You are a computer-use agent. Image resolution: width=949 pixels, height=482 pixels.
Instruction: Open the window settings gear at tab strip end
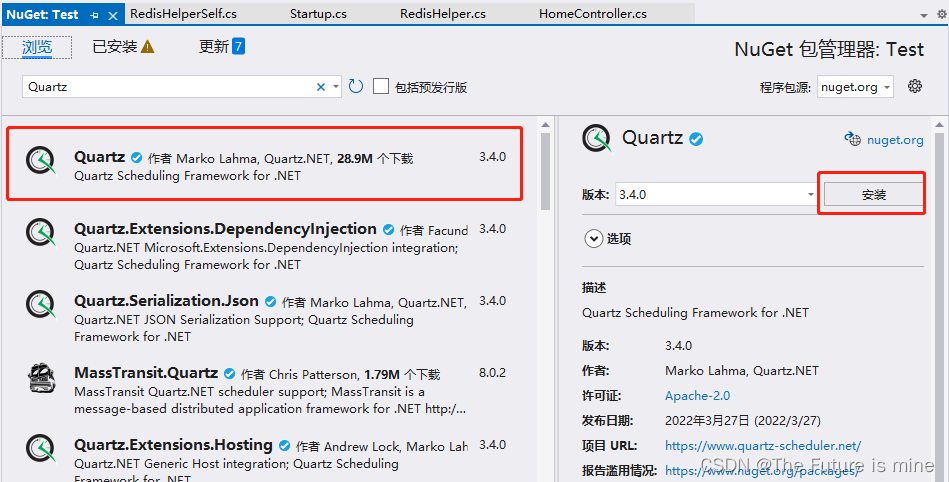[x=942, y=14]
